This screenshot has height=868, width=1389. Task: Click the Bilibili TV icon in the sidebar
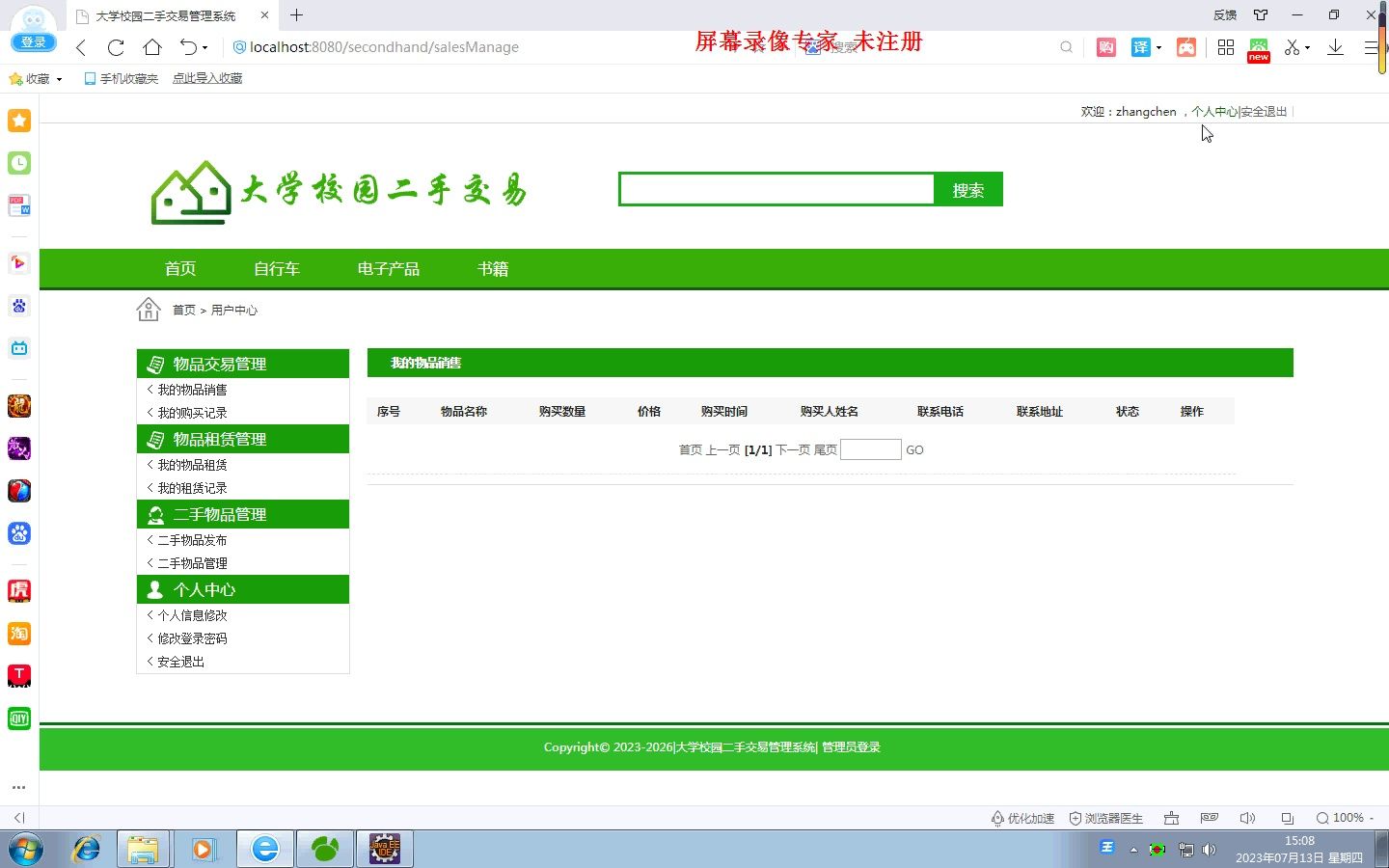(18, 348)
